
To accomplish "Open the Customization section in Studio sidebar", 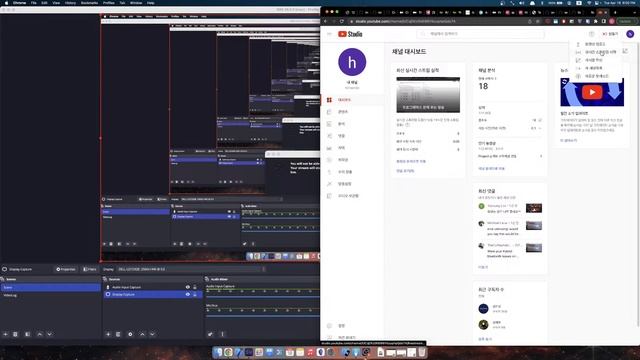I will (352, 184).
